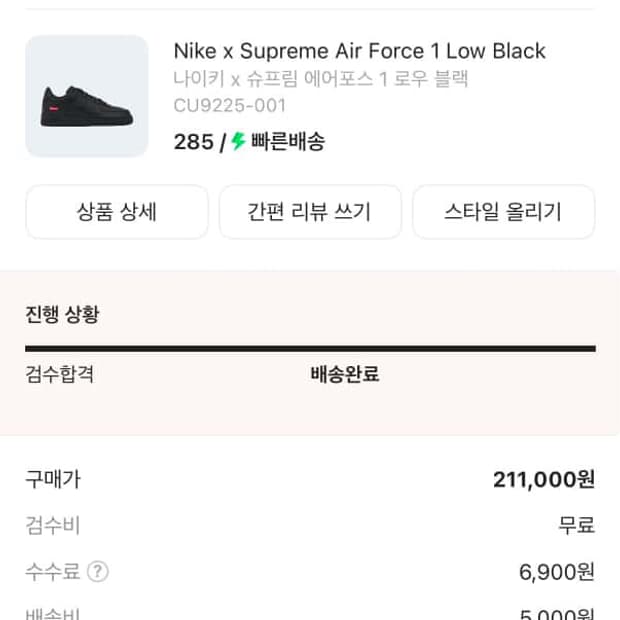Image resolution: width=620 pixels, height=620 pixels.
Task: Click the 진행 상황 section heading
Action: click(62, 315)
